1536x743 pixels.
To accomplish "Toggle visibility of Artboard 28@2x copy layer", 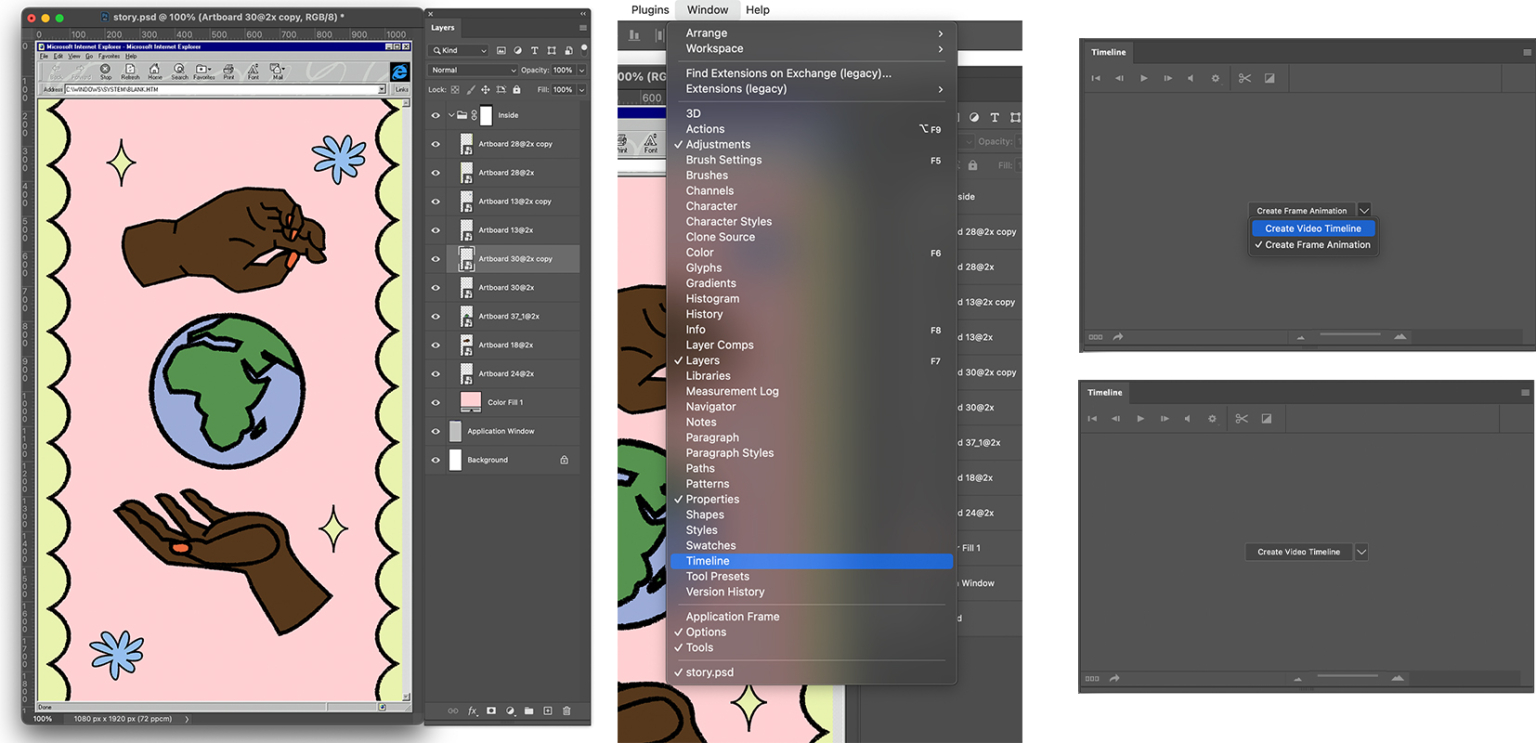I will click(435, 143).
